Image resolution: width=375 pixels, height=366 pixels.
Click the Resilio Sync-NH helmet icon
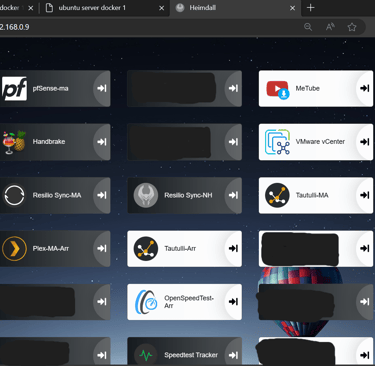click(146, 195)
